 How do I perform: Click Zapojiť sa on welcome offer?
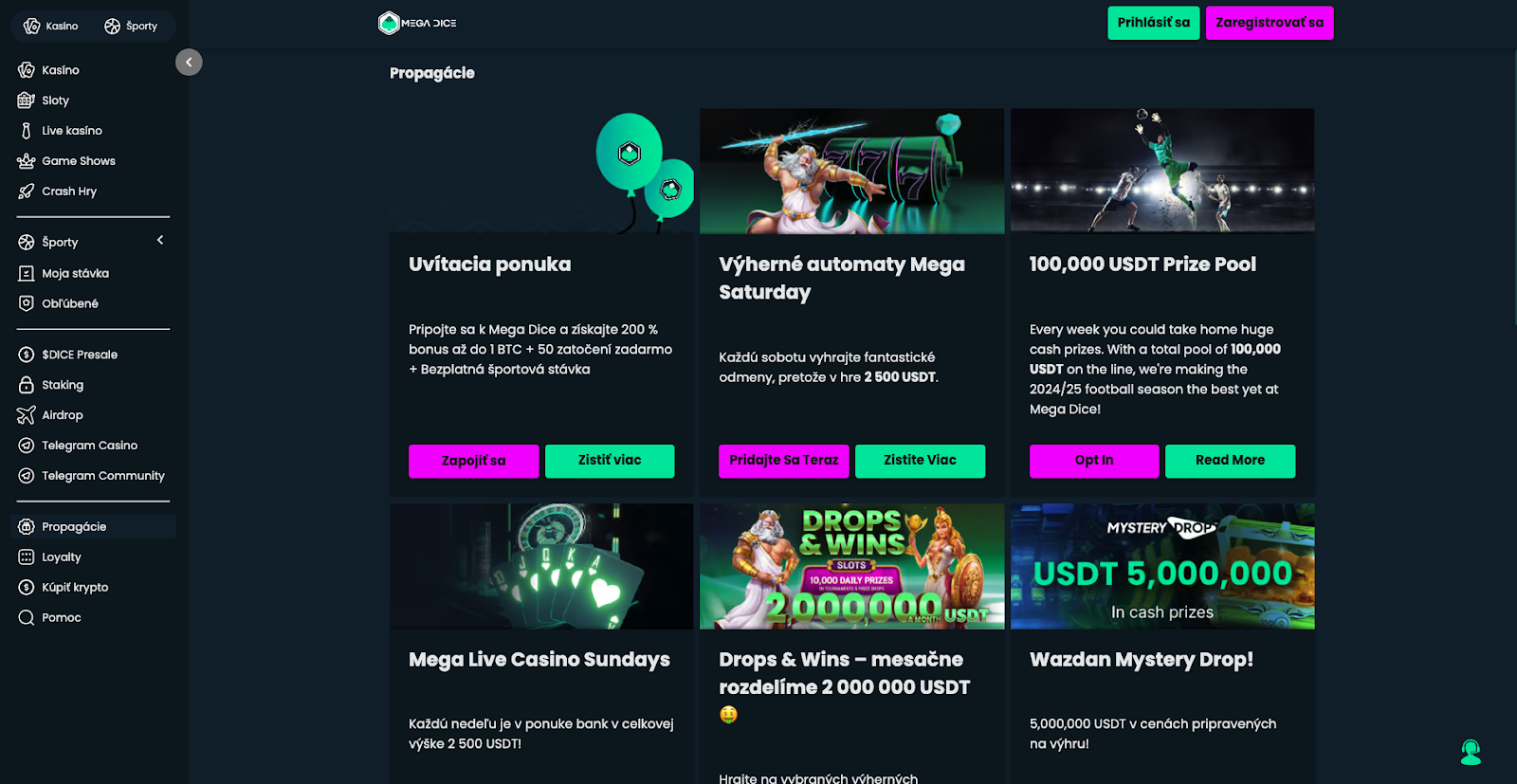click(x=473, y=461)
